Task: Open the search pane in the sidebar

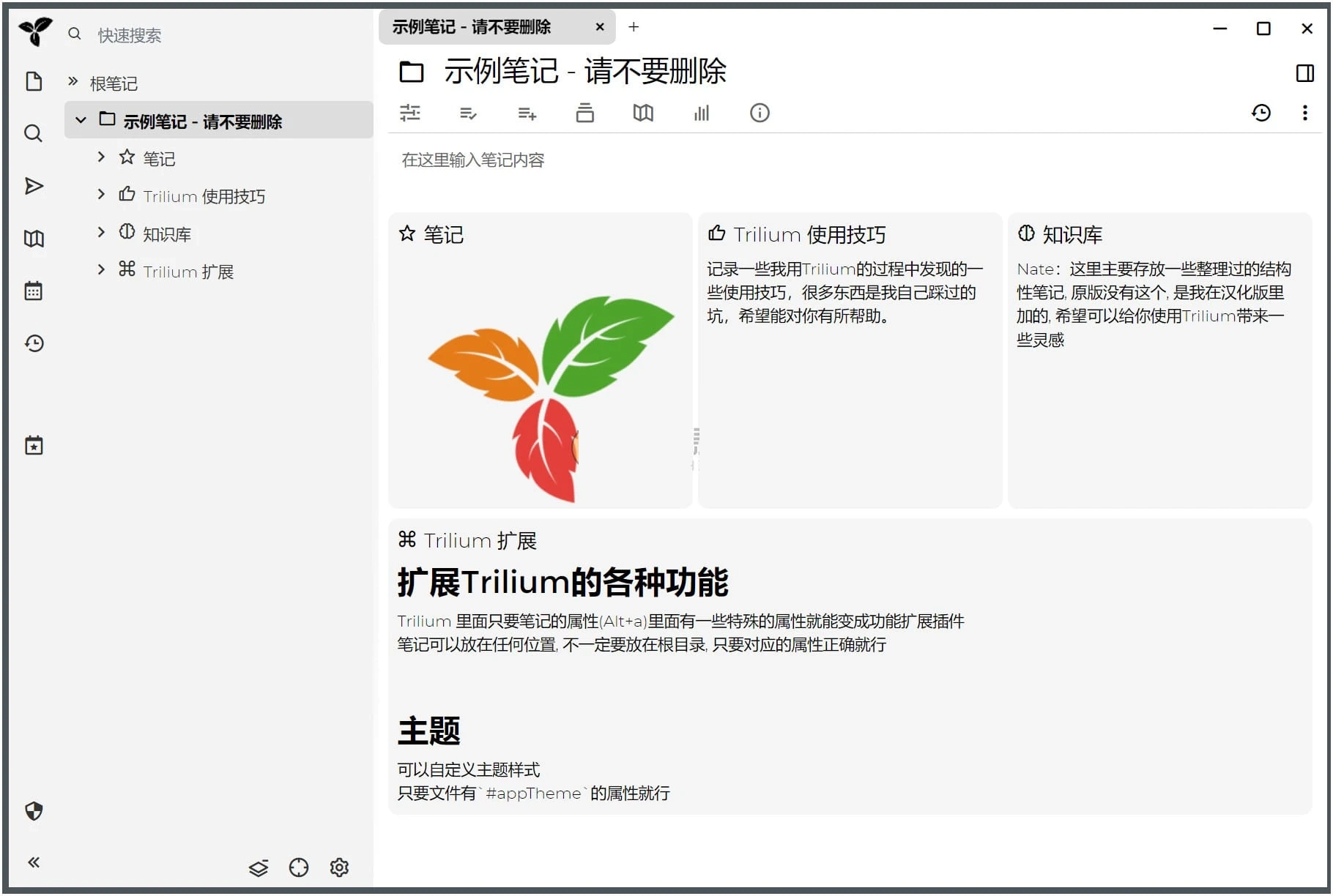Action: pyautogui.click(x=34, y=133)
